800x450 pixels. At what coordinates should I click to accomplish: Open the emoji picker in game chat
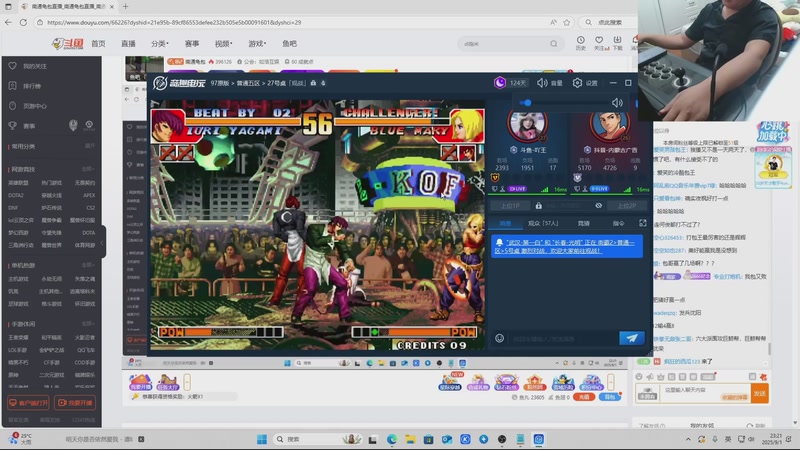coord(499,338)
